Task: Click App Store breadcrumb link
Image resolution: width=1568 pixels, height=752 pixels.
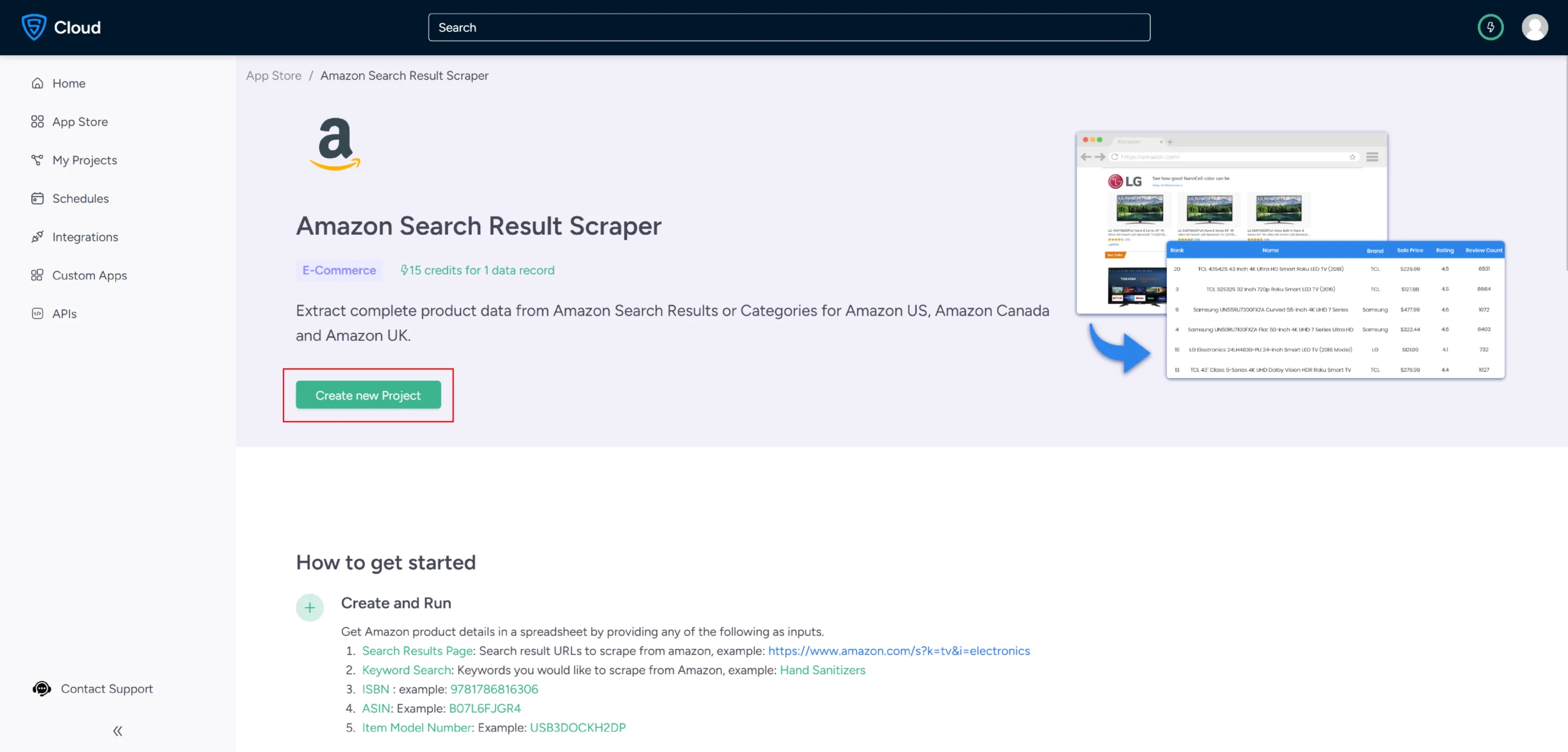Action: 274,75
